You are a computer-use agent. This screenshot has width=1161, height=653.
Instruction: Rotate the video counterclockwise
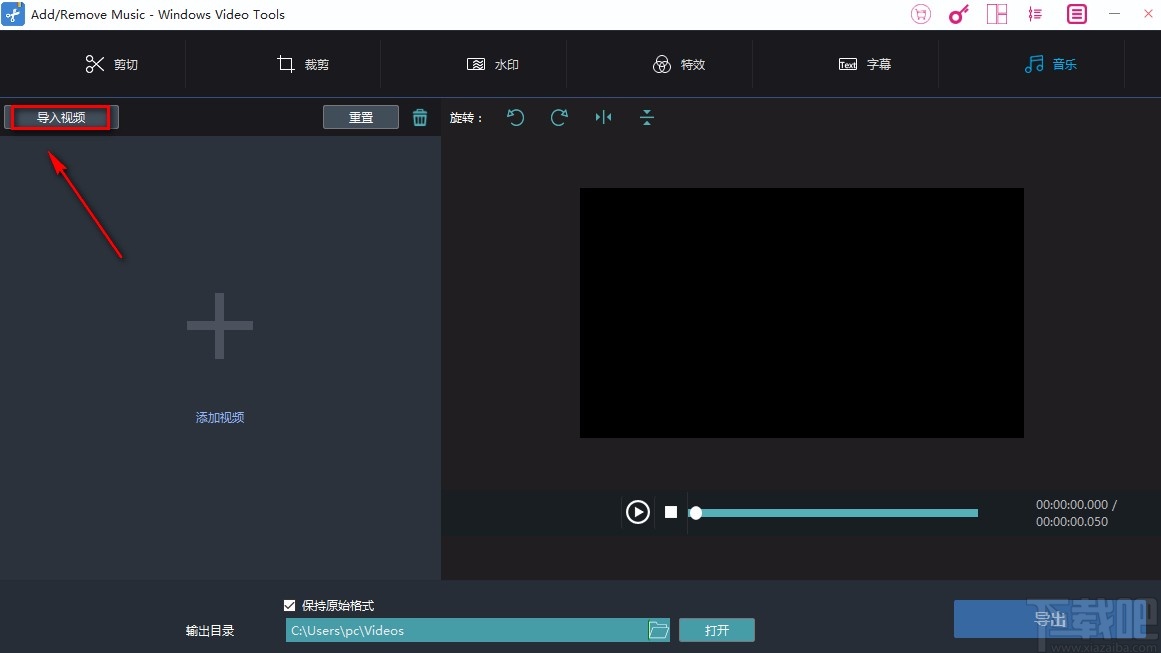(x=515, y=117)
